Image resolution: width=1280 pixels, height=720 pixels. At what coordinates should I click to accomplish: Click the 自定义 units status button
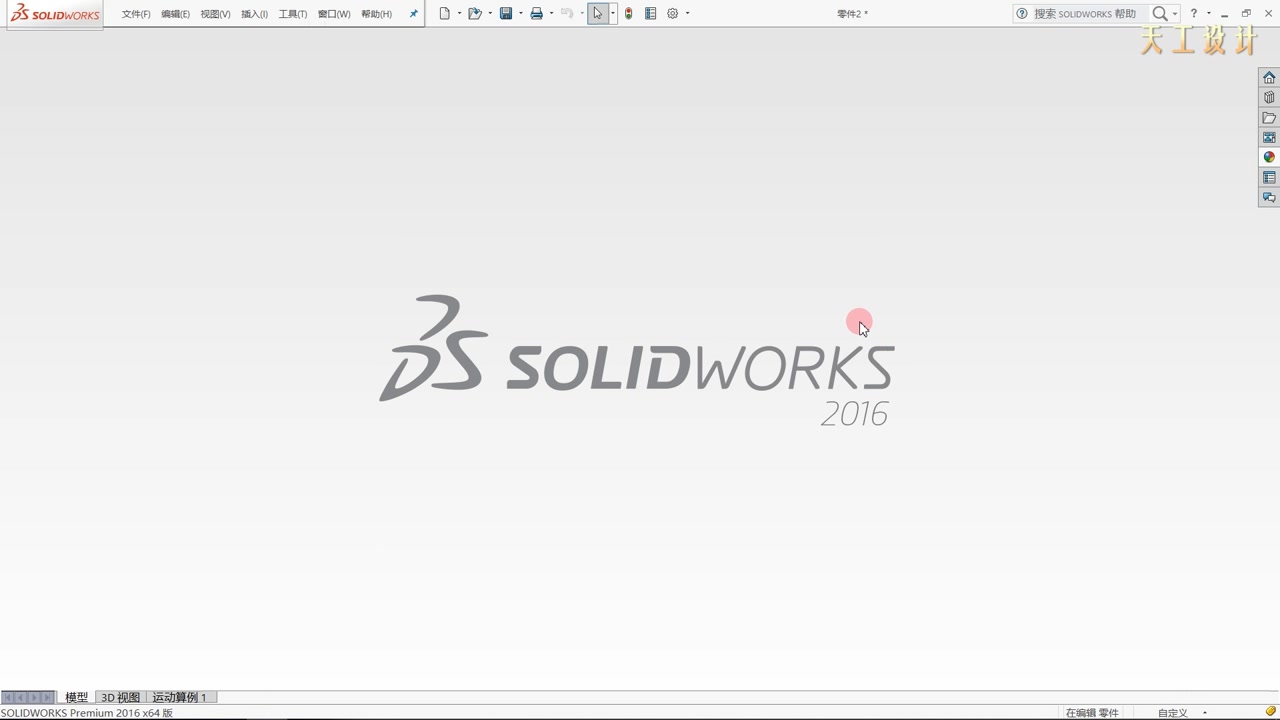point(1172,713)
